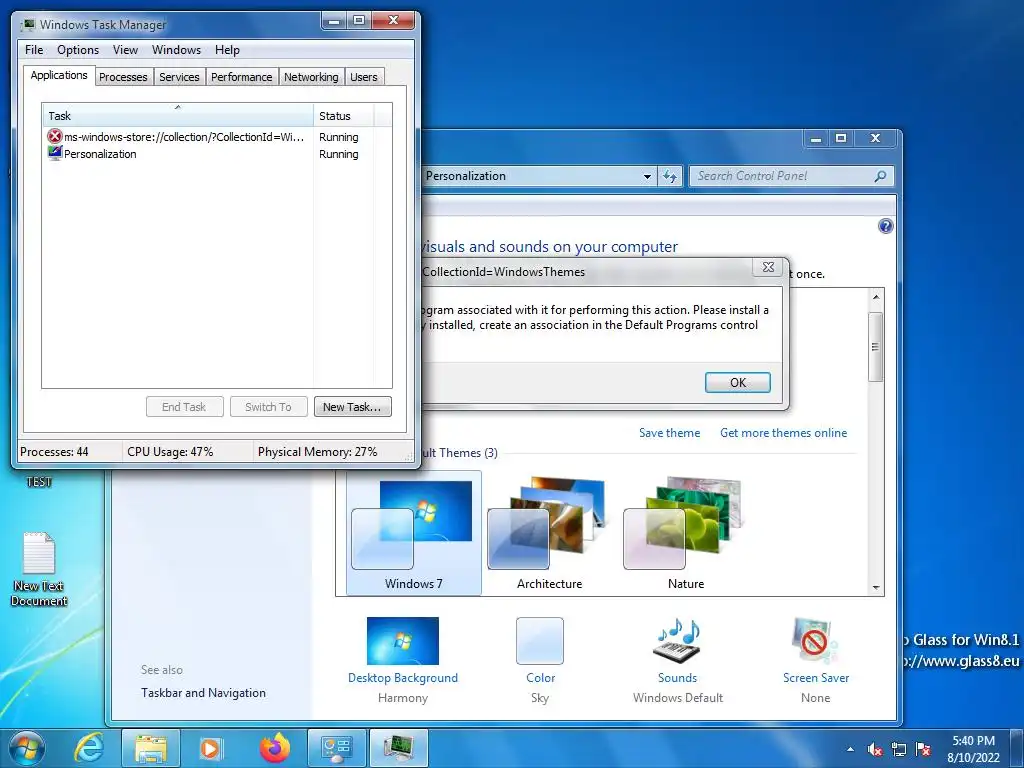
Task: Open Desktop Background settings icon
Action: (403, 641)
